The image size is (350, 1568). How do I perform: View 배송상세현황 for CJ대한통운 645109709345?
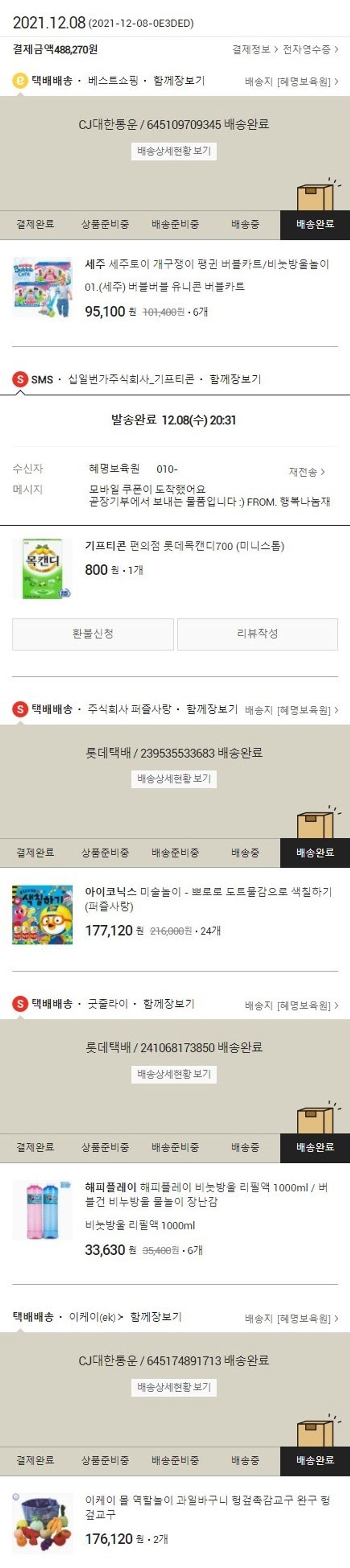pos(174,151)
